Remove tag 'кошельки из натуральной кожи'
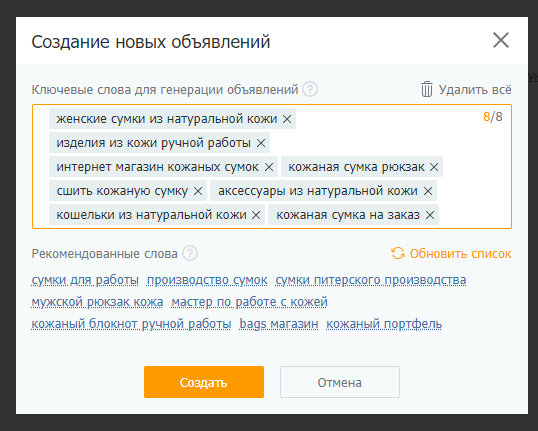 [x=256, y=215]
